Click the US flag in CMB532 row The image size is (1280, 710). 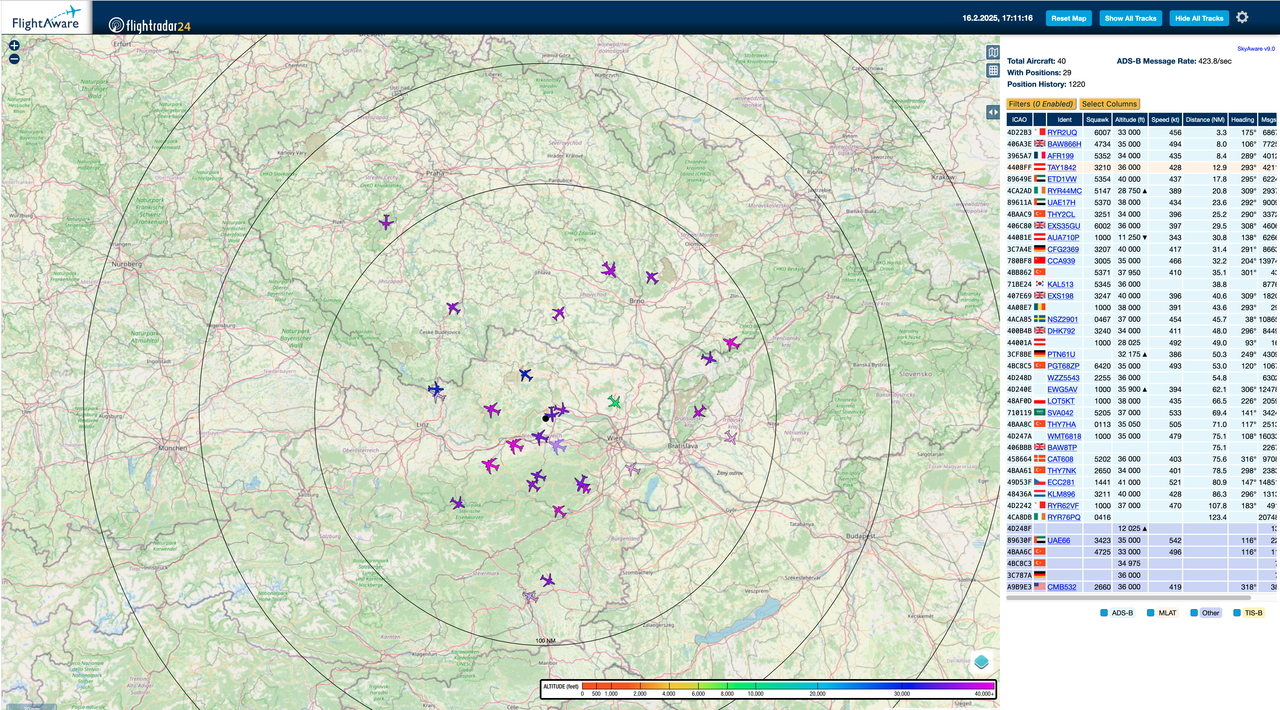[1039, 587]
